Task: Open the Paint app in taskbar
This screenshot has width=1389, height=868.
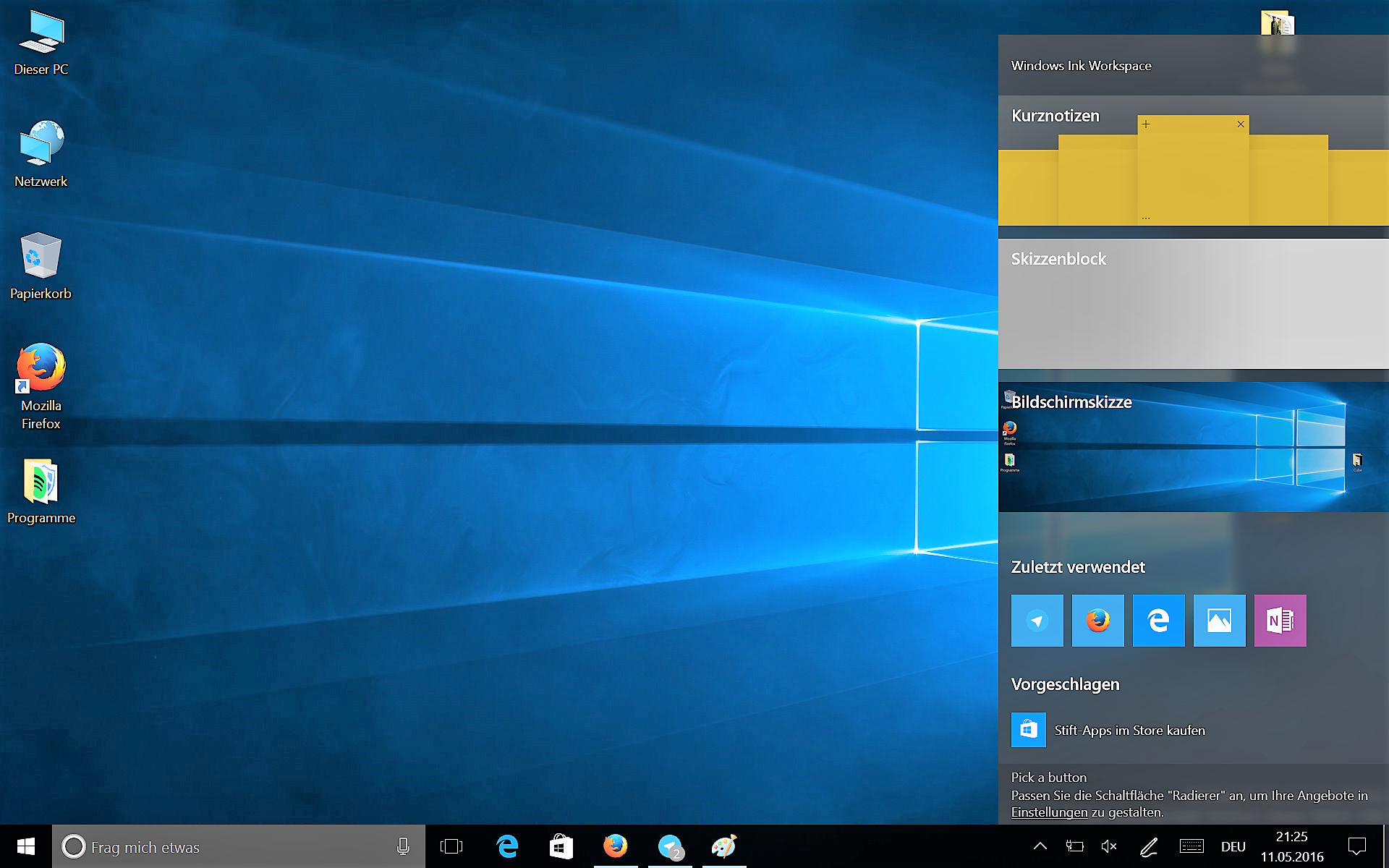Action: [723, 846]
